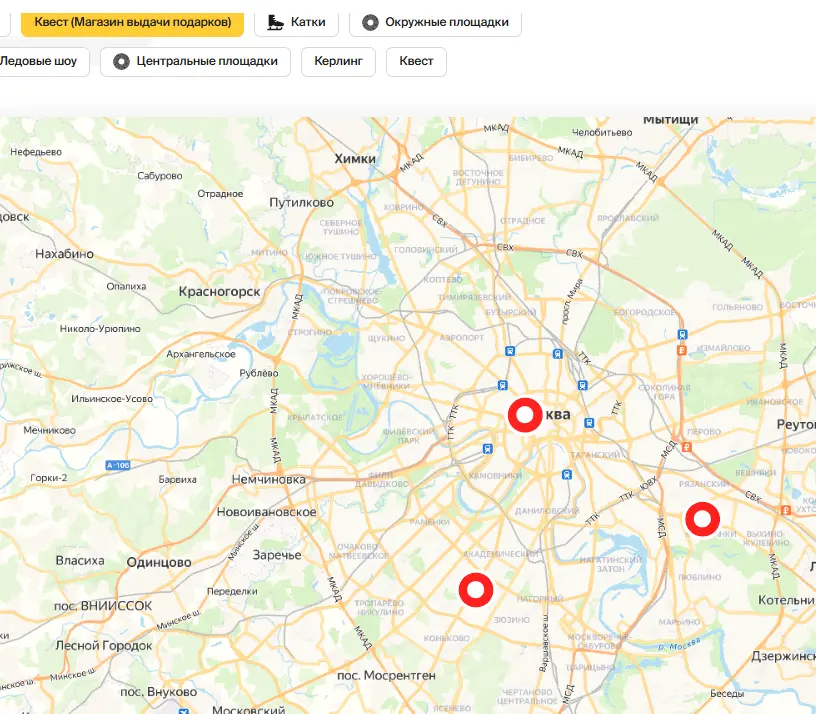Click the ring icon in Центральные площадки

coord(121,61)
